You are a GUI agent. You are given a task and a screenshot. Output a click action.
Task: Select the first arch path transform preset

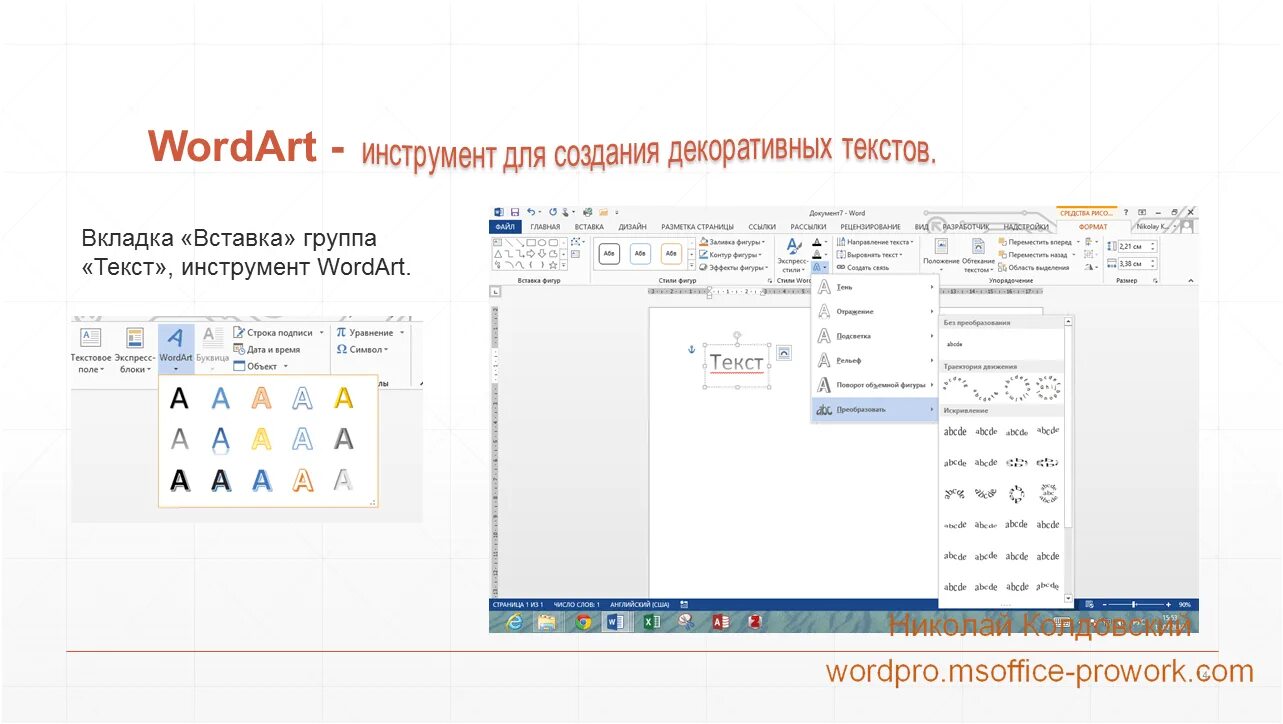pos(956,386)
